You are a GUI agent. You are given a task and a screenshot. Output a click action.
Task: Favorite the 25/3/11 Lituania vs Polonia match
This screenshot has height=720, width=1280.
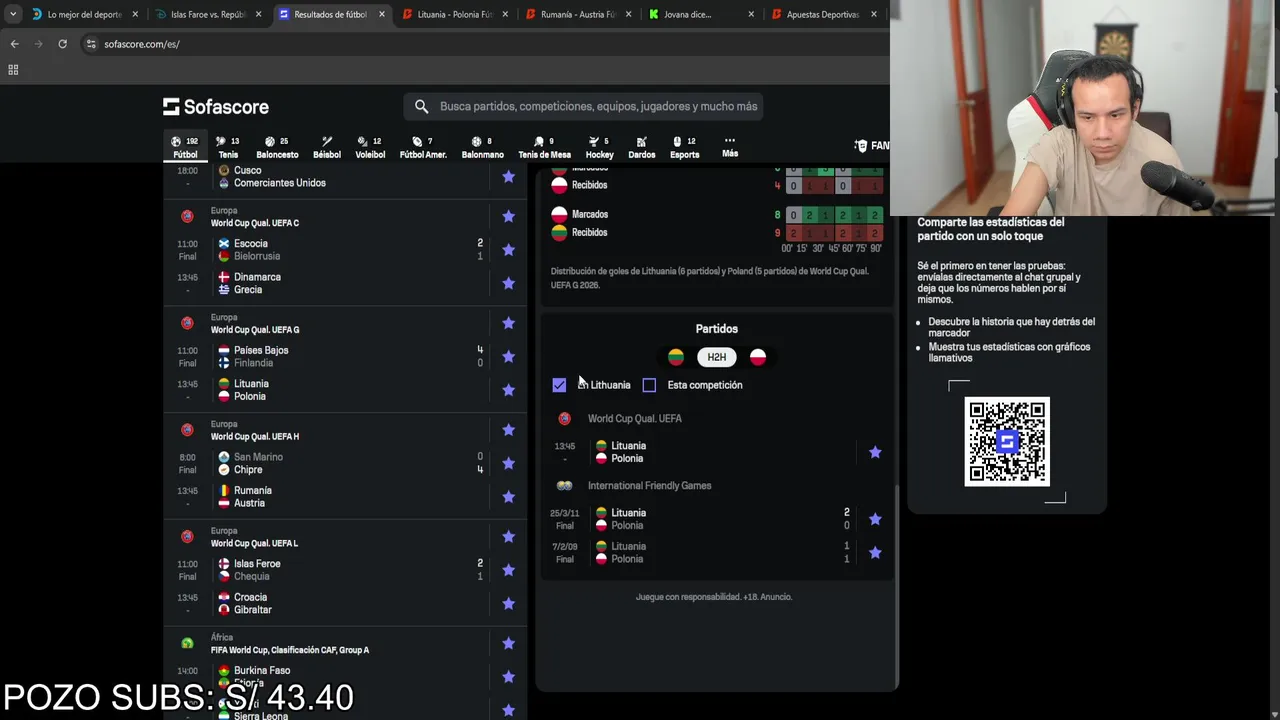[x=875, y=519]
